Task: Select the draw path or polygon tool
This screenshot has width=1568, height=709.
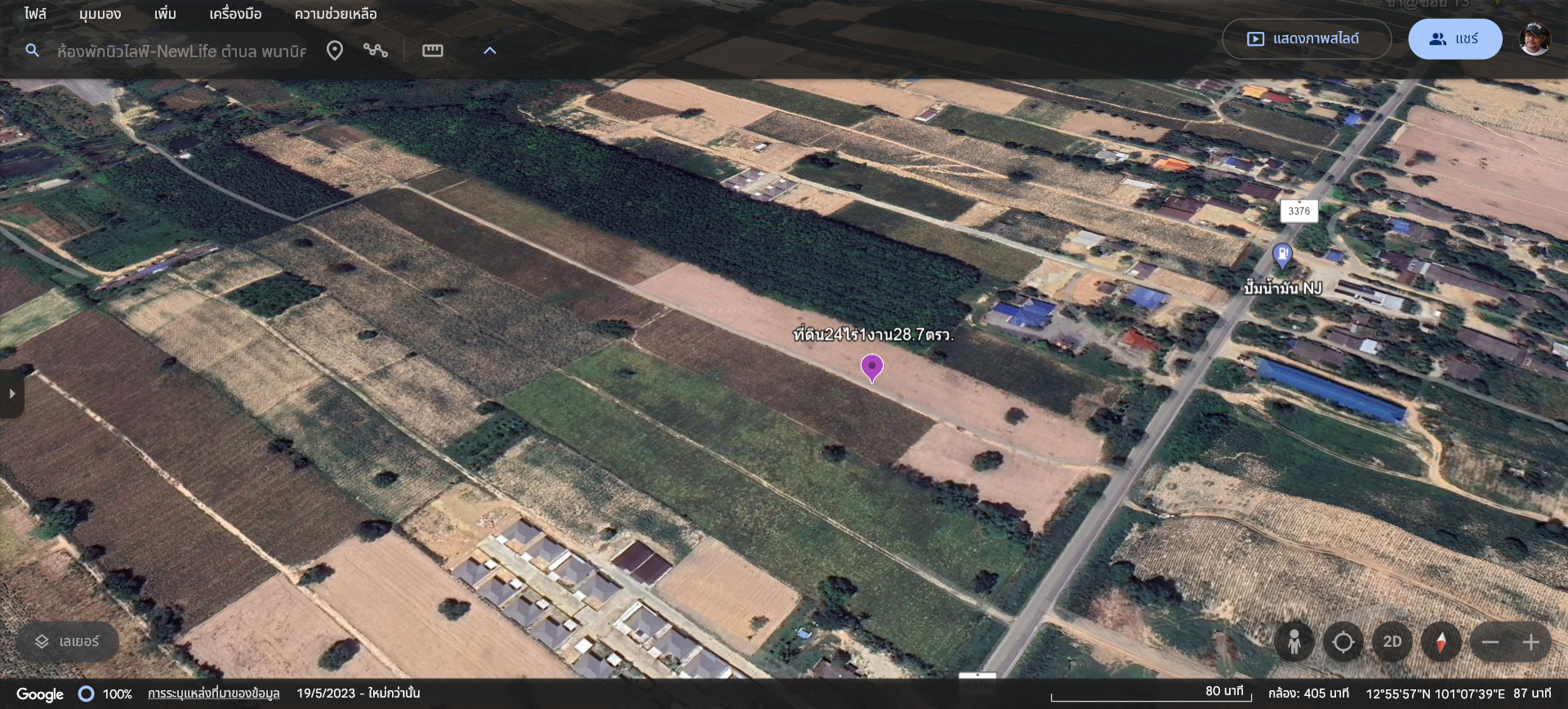Action: pyautogui.click(x=376, y=51)
